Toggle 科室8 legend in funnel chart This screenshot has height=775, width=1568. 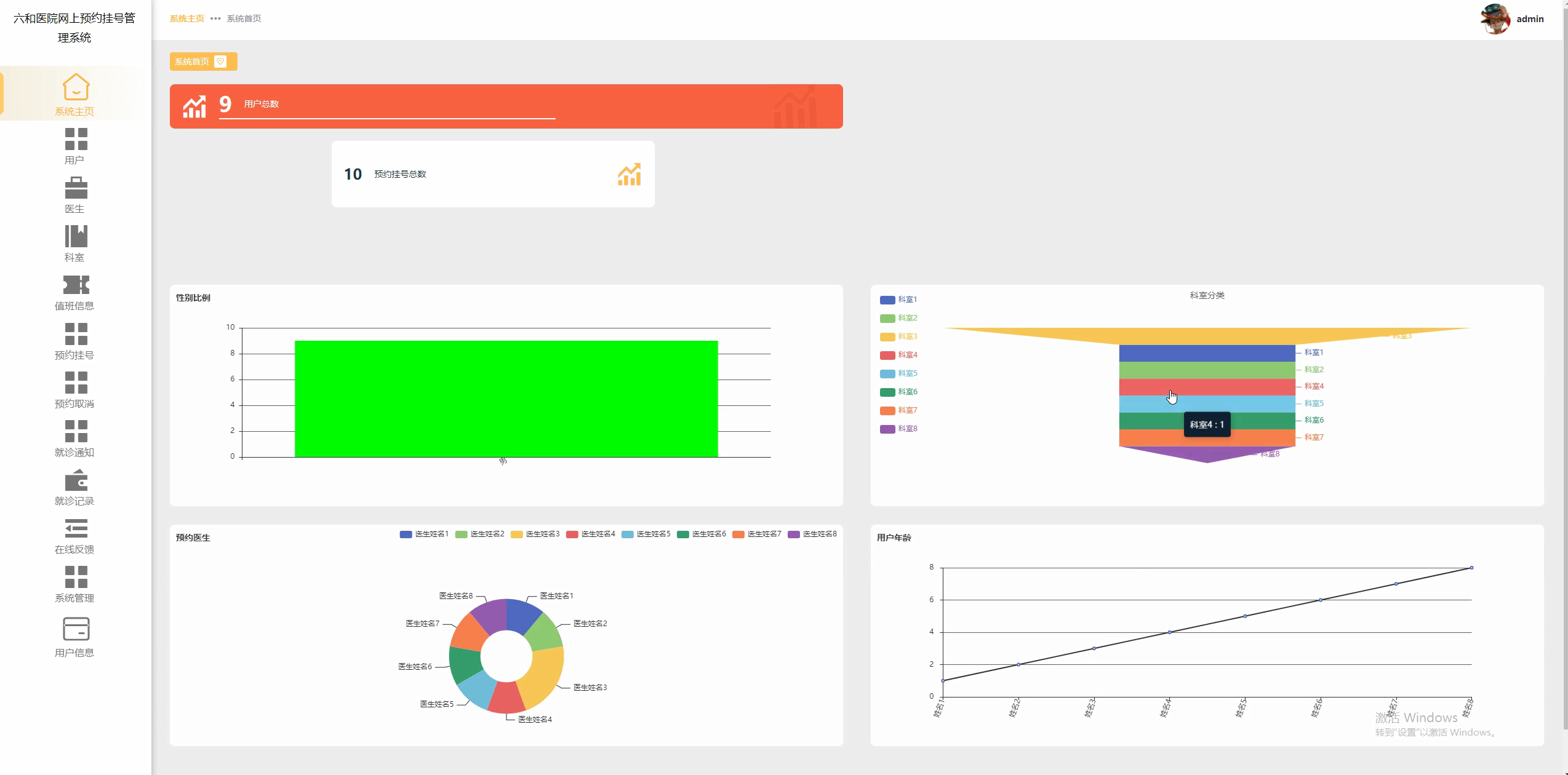[898, 429]
